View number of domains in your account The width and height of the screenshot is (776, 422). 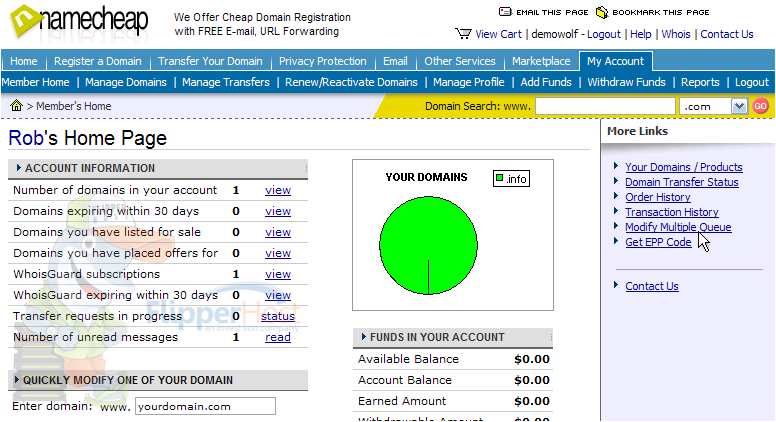pos(278,190)
